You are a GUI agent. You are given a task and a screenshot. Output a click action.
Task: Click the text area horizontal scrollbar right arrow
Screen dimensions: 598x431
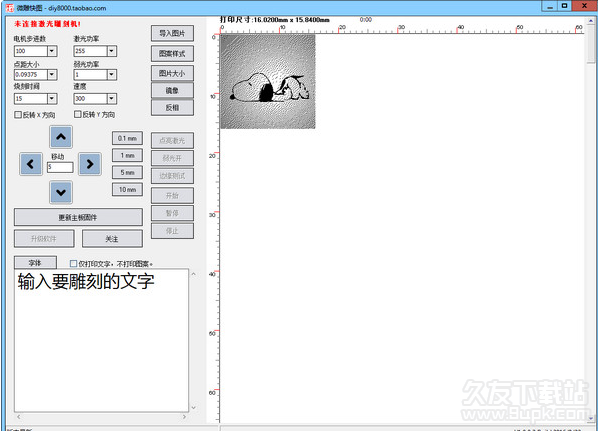pyautogui.click(x=185, y=417)
